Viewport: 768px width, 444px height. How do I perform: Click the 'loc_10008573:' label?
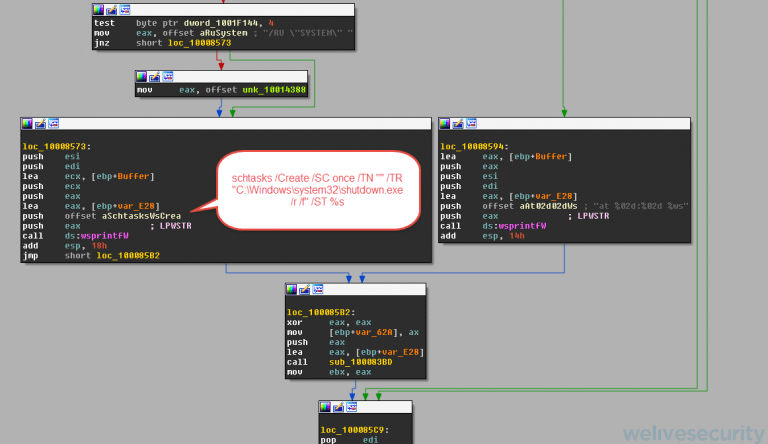pos(56,147)
